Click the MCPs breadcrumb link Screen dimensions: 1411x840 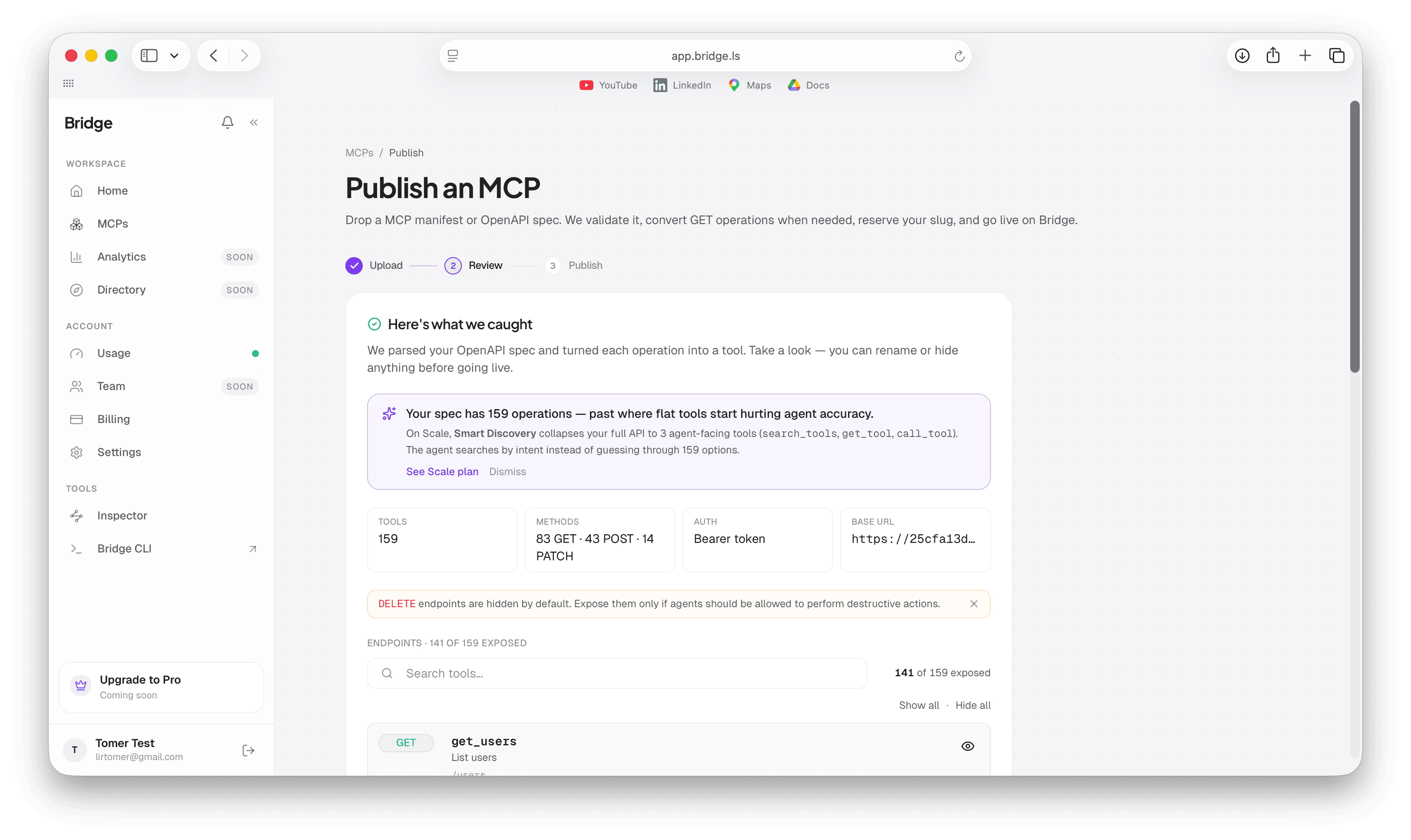[x=359, y=153]
